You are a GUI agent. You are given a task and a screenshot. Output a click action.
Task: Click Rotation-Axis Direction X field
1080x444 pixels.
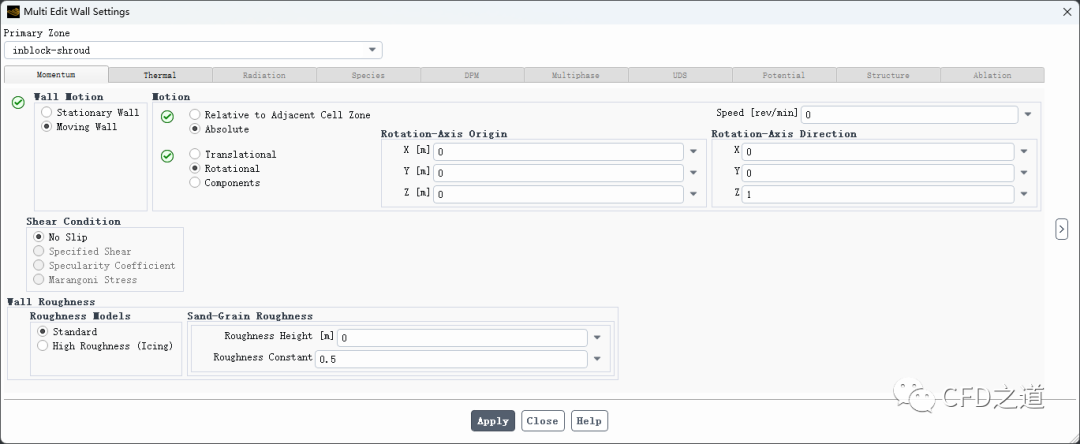[x=878, y=151]
